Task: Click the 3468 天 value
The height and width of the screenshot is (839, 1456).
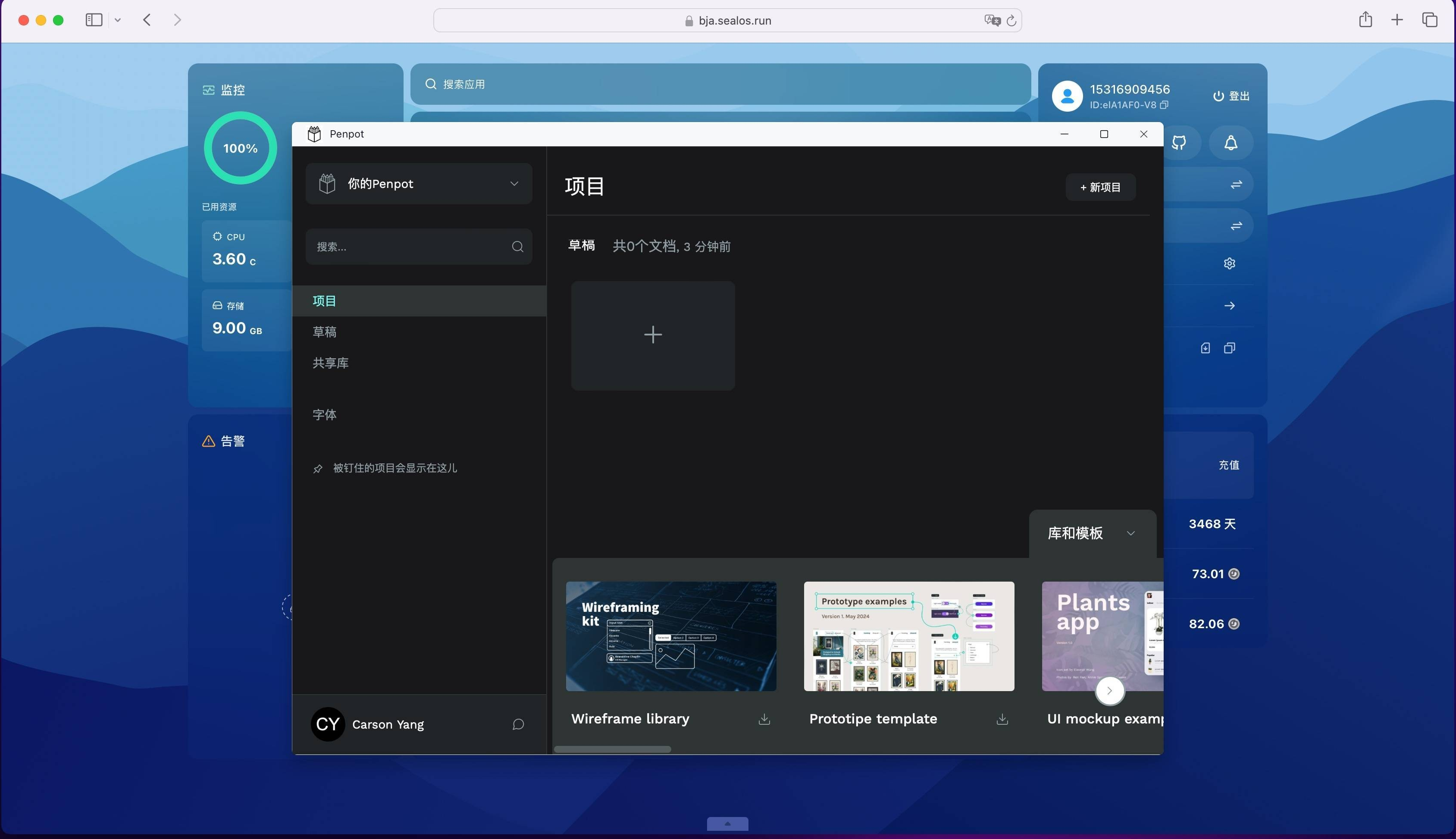Action: (1212, 524)
